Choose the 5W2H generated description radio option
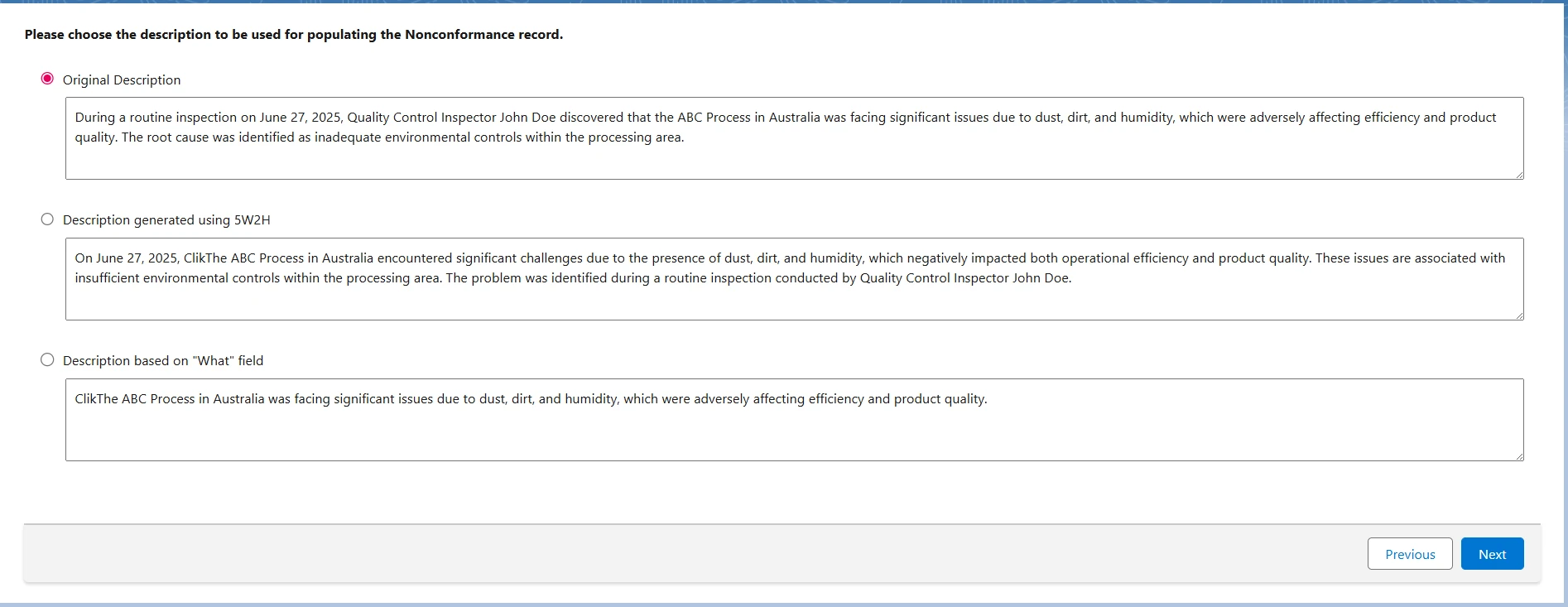 [47, 219]
